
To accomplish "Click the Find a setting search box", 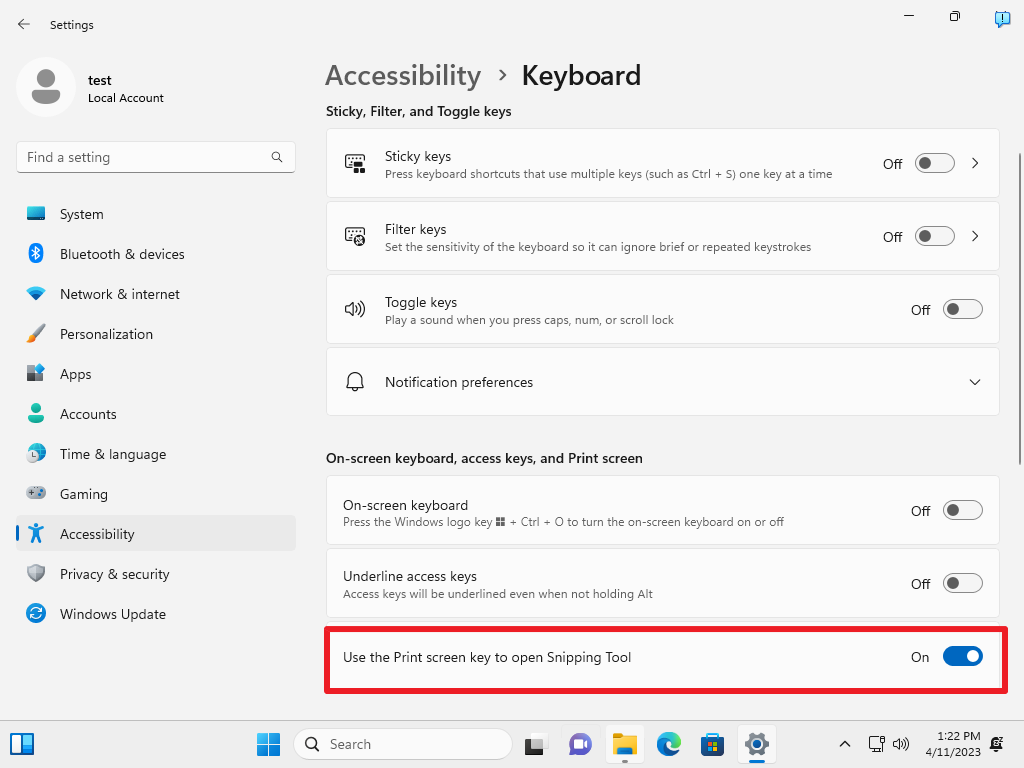I will 155,157.
